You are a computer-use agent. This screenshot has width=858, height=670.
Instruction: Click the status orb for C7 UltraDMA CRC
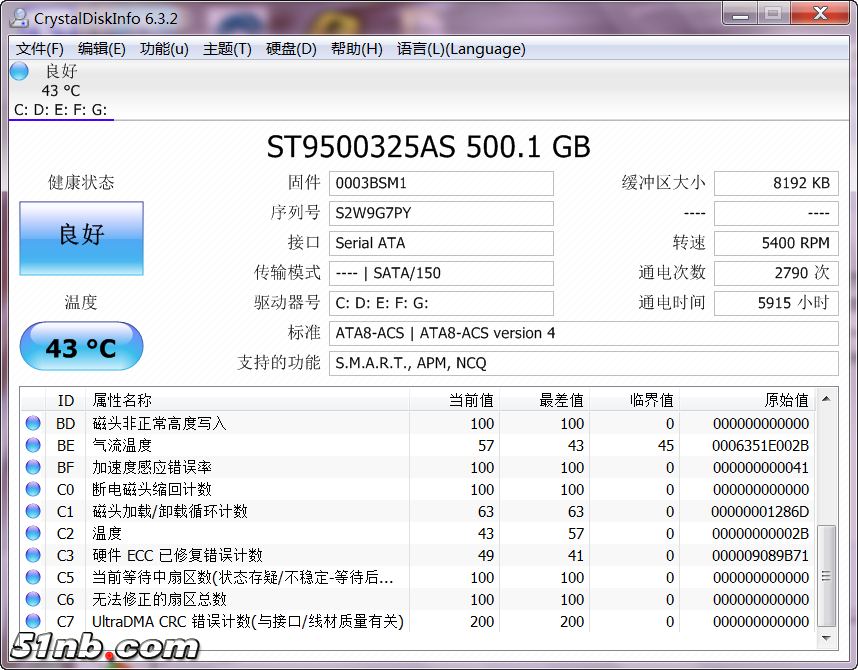point(33,621)
